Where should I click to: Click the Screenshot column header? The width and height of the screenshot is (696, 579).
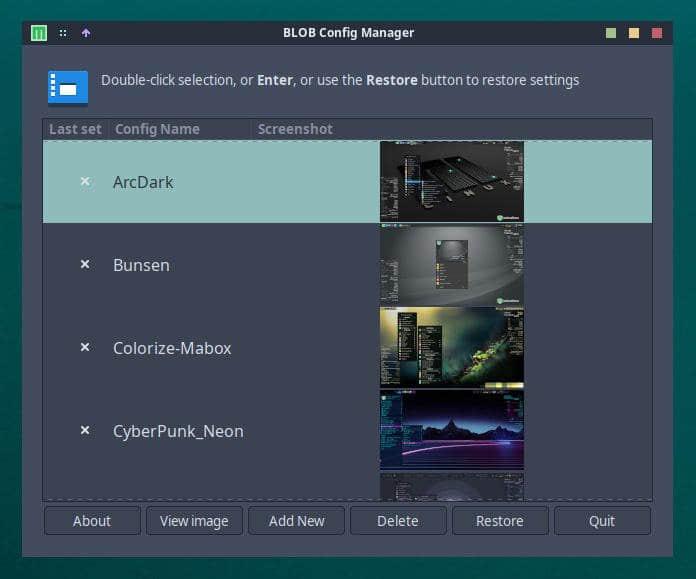click(x=295, y=129)
